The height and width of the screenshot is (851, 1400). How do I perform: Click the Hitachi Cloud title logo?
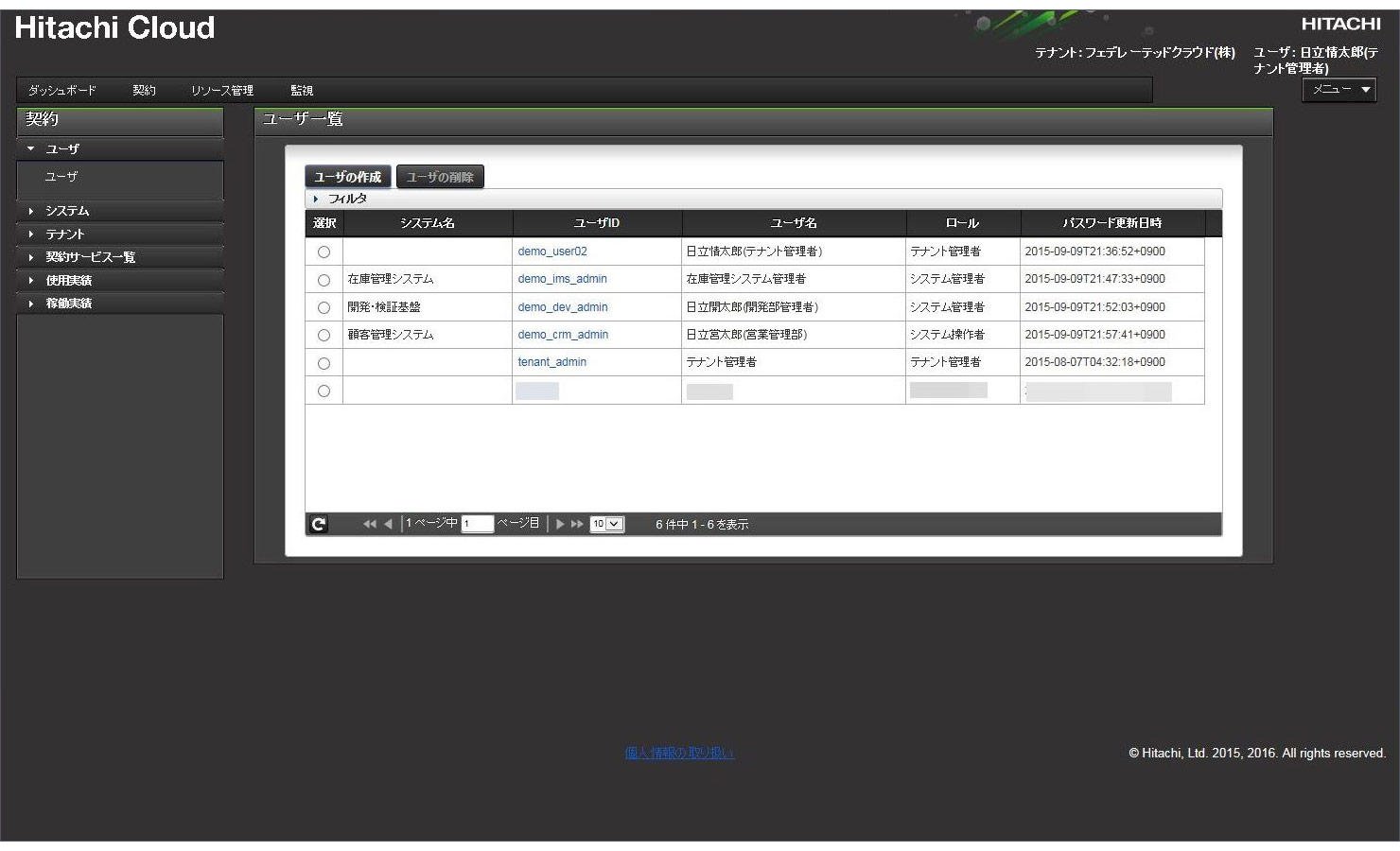coord(114,28)
